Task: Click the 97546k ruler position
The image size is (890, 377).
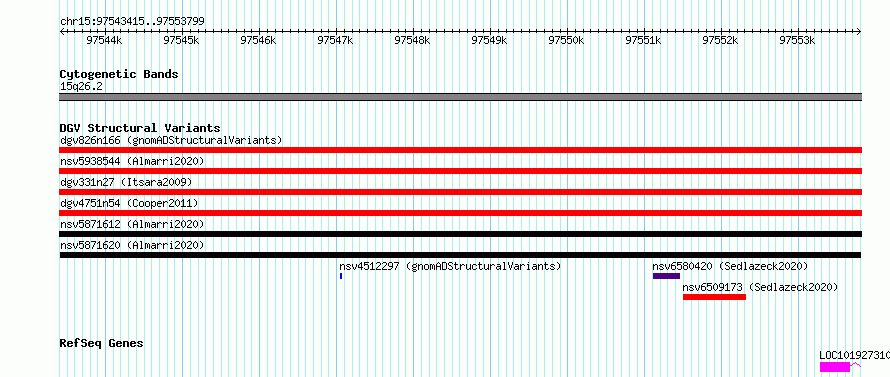Action: click(258, 40)
